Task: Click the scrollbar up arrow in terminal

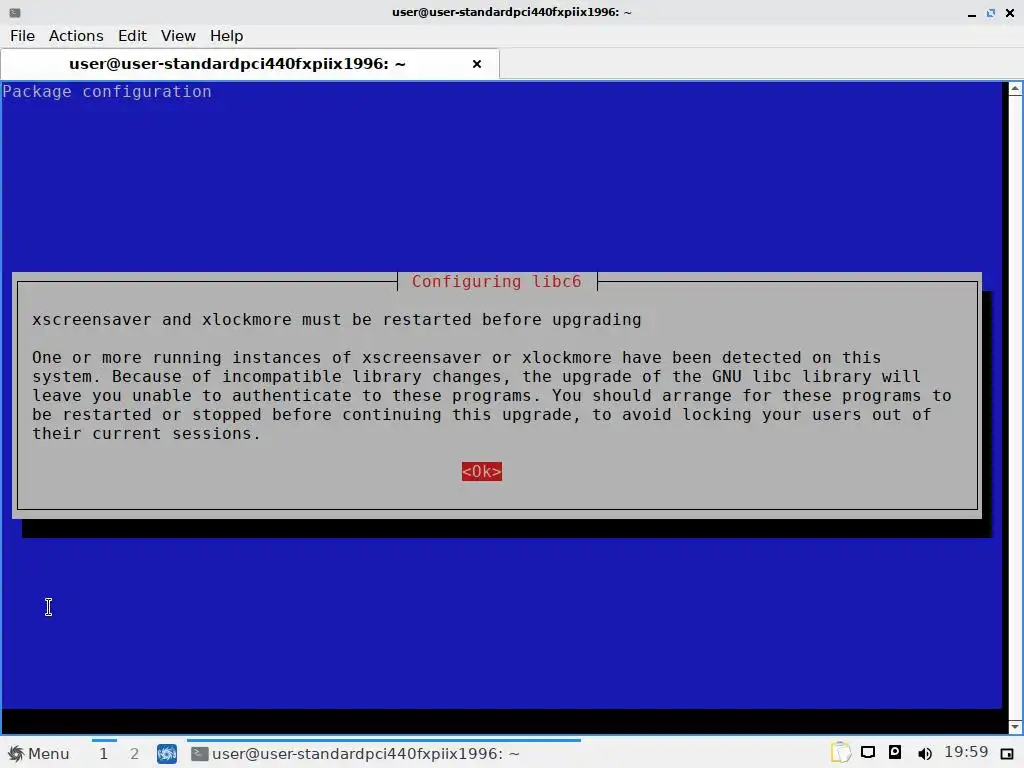Action: [x=1015, y=89]
